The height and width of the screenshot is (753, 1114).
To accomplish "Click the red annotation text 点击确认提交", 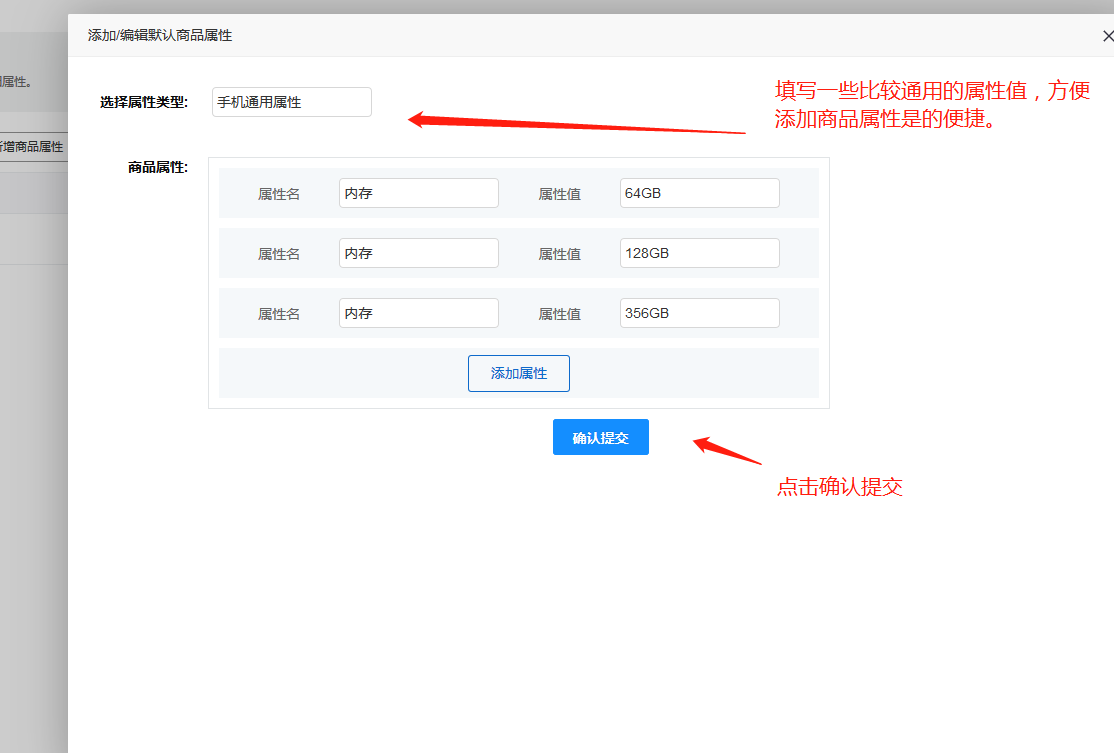I will [x=841, y=486].
